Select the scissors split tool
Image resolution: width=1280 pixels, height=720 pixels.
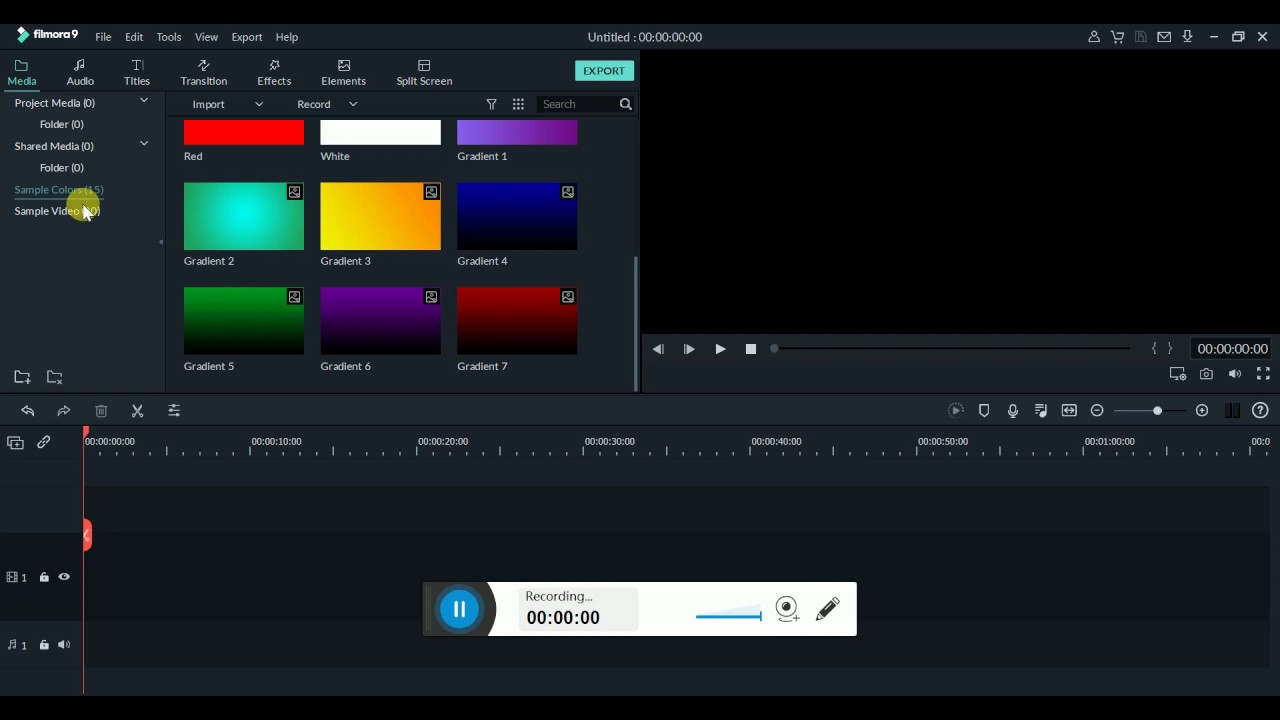coord(138,411)
